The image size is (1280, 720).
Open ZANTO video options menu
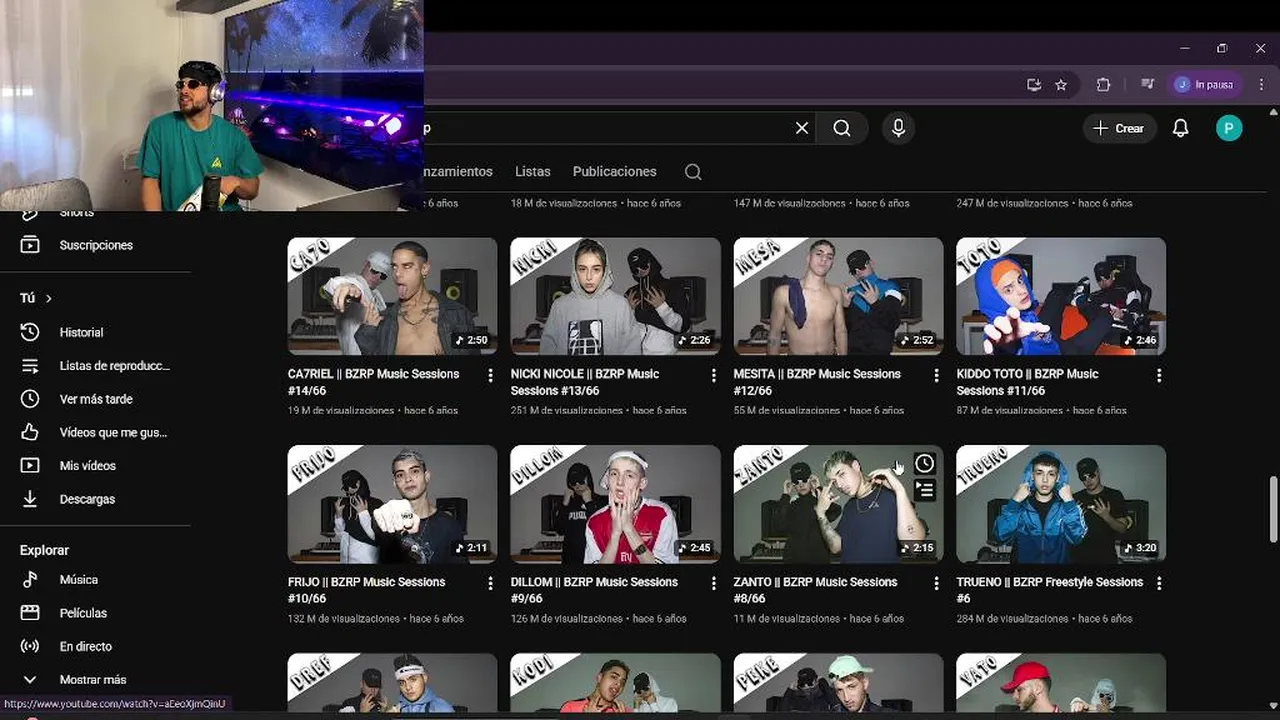click(x=936, y=583)
